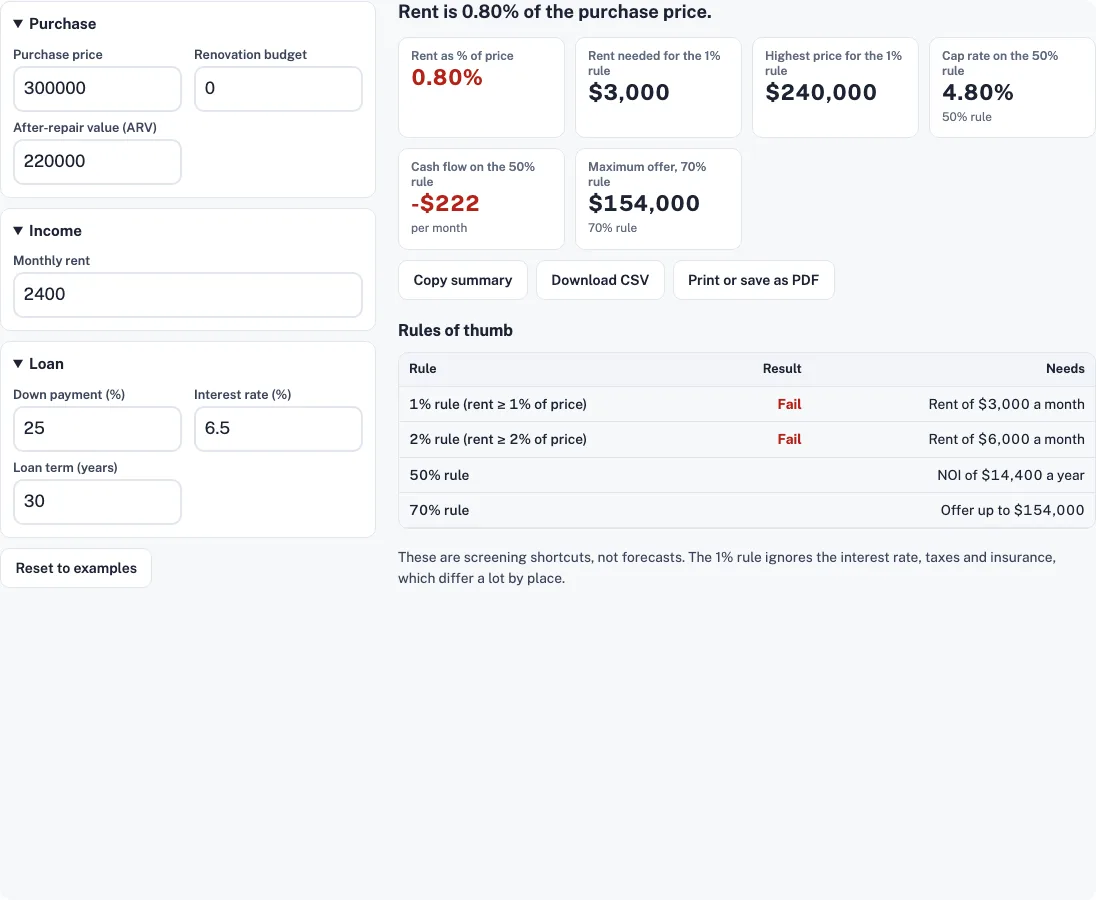
Task: Select 'Rent of $3,000 a month' cell
Action: 1007,404
